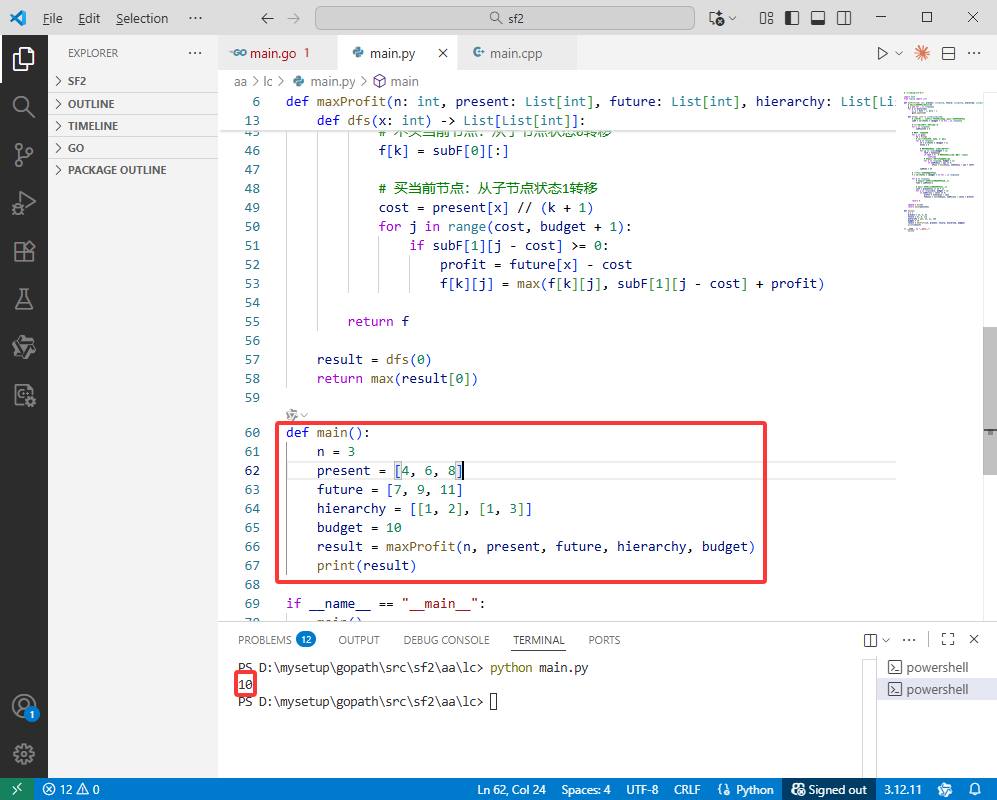Select Python interpreter 3.12.11
997x800 pixels.
coord(902,789)
